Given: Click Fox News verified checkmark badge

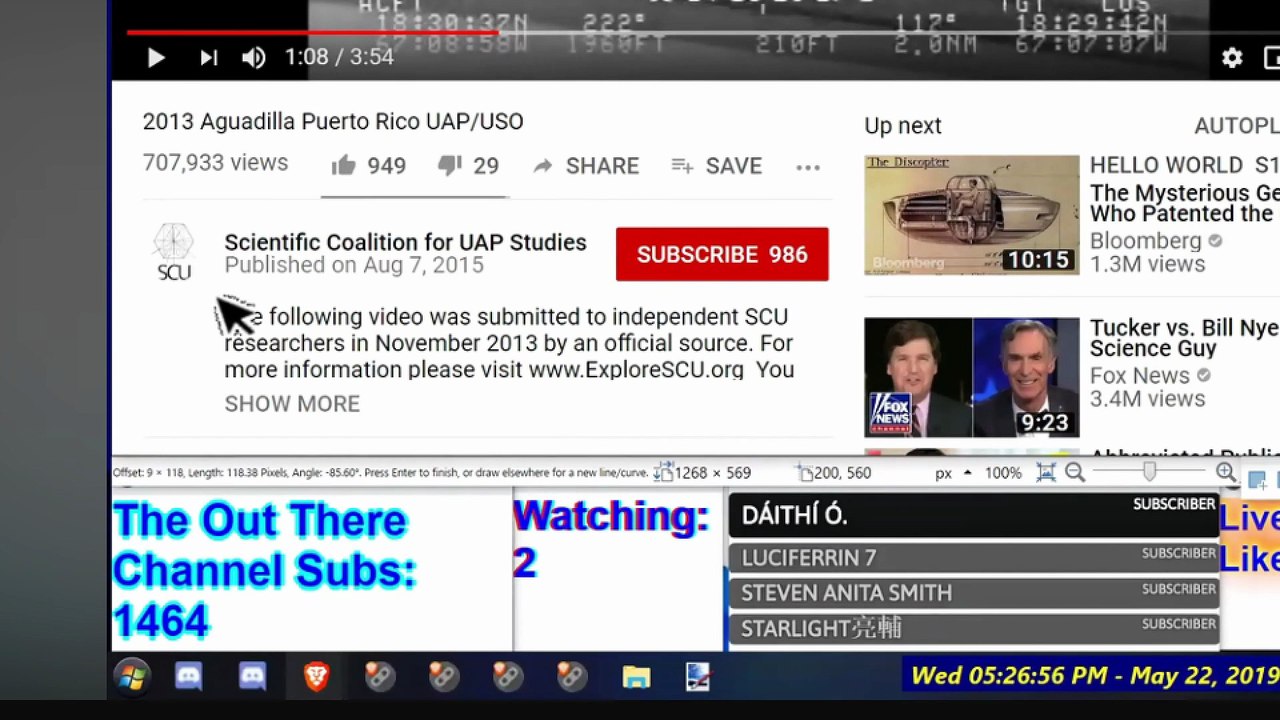Looking at the screenshot, I should [1203, 376].
